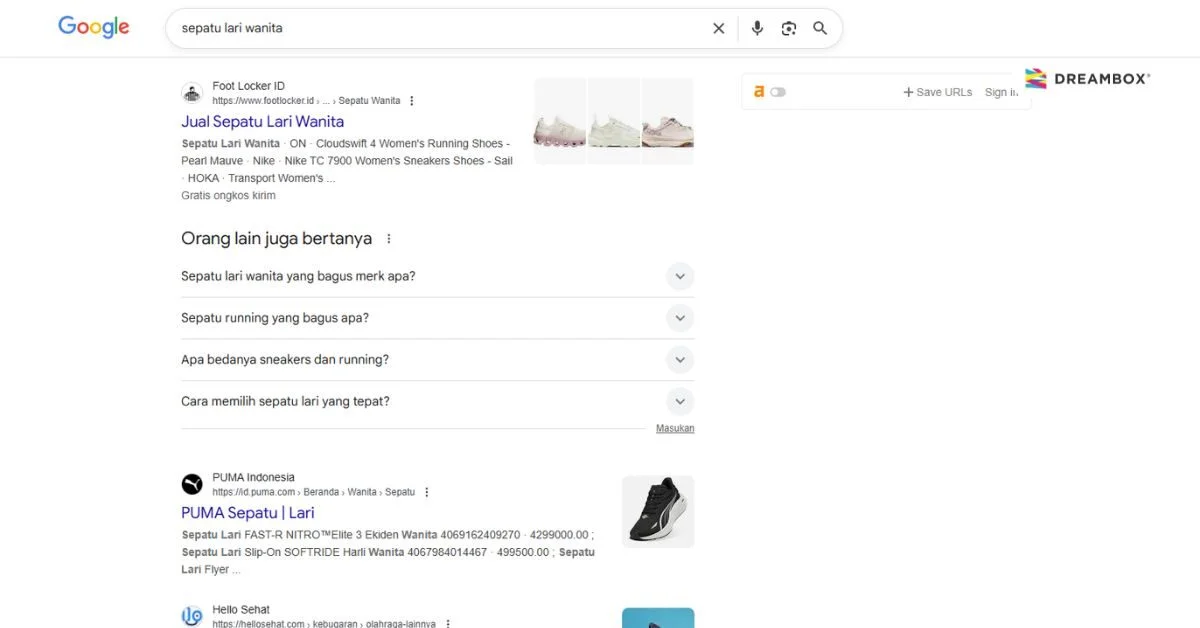Viewport: 1200px width, 628px height.
Task: Click the Foot Locker ID favicon
Action: coord(192,93)
